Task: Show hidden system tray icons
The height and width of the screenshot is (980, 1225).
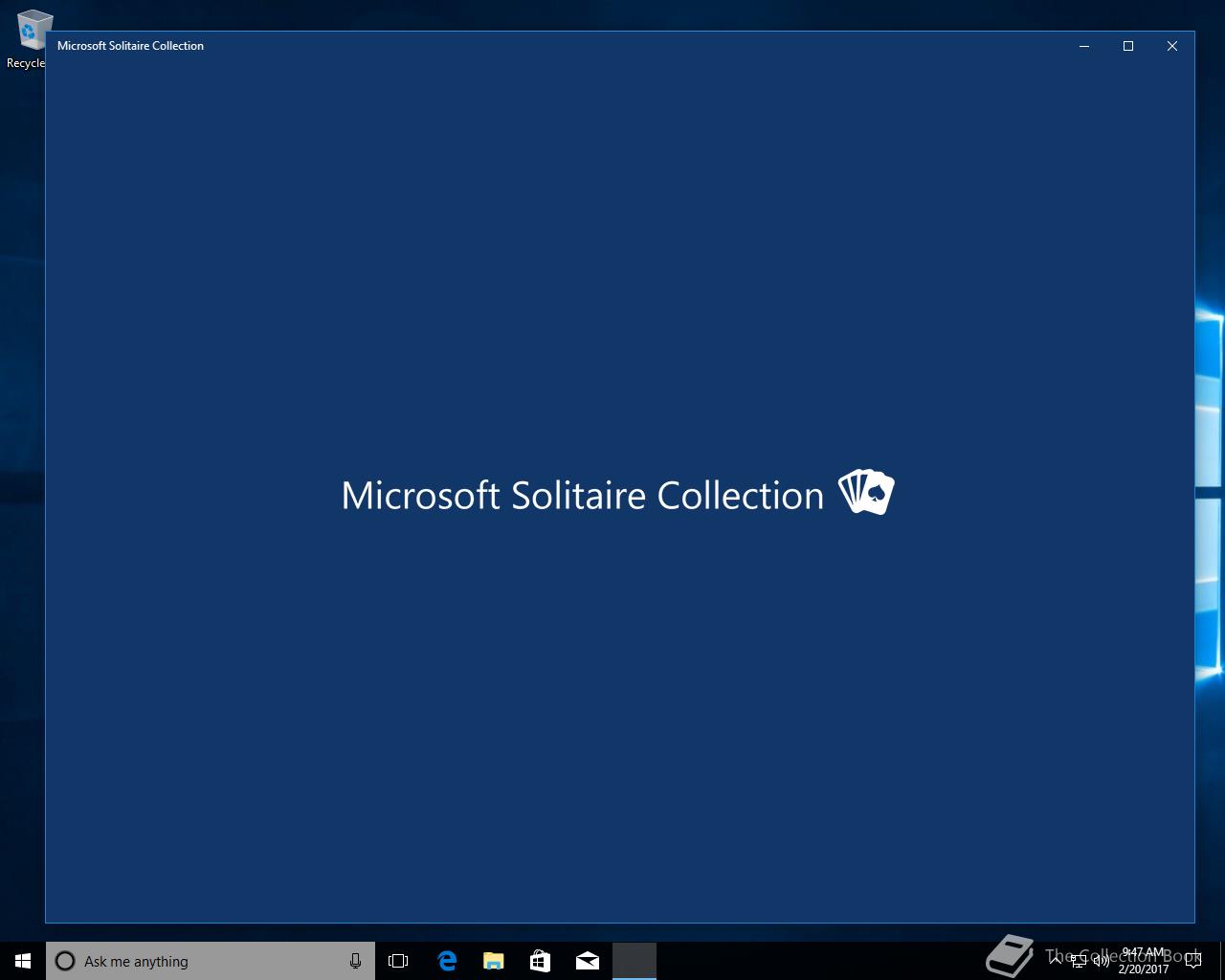Action: pyautogui.click(x=1056, y=961)
